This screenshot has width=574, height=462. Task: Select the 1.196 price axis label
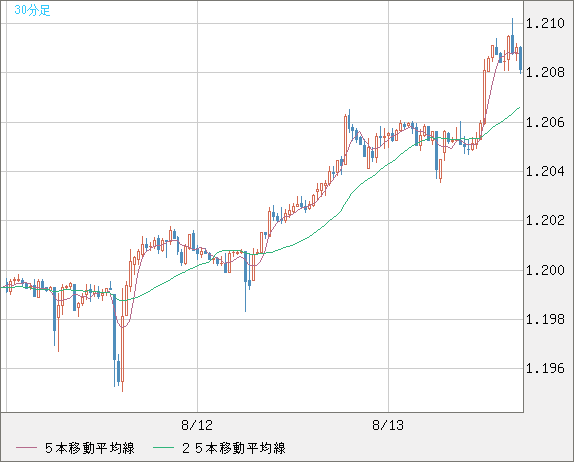(x=545, y=368)
